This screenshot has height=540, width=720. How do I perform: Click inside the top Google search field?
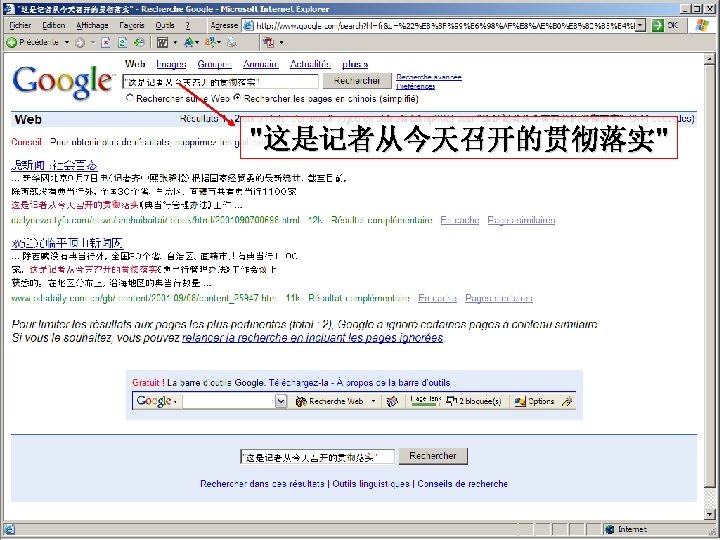coord(220,82)
